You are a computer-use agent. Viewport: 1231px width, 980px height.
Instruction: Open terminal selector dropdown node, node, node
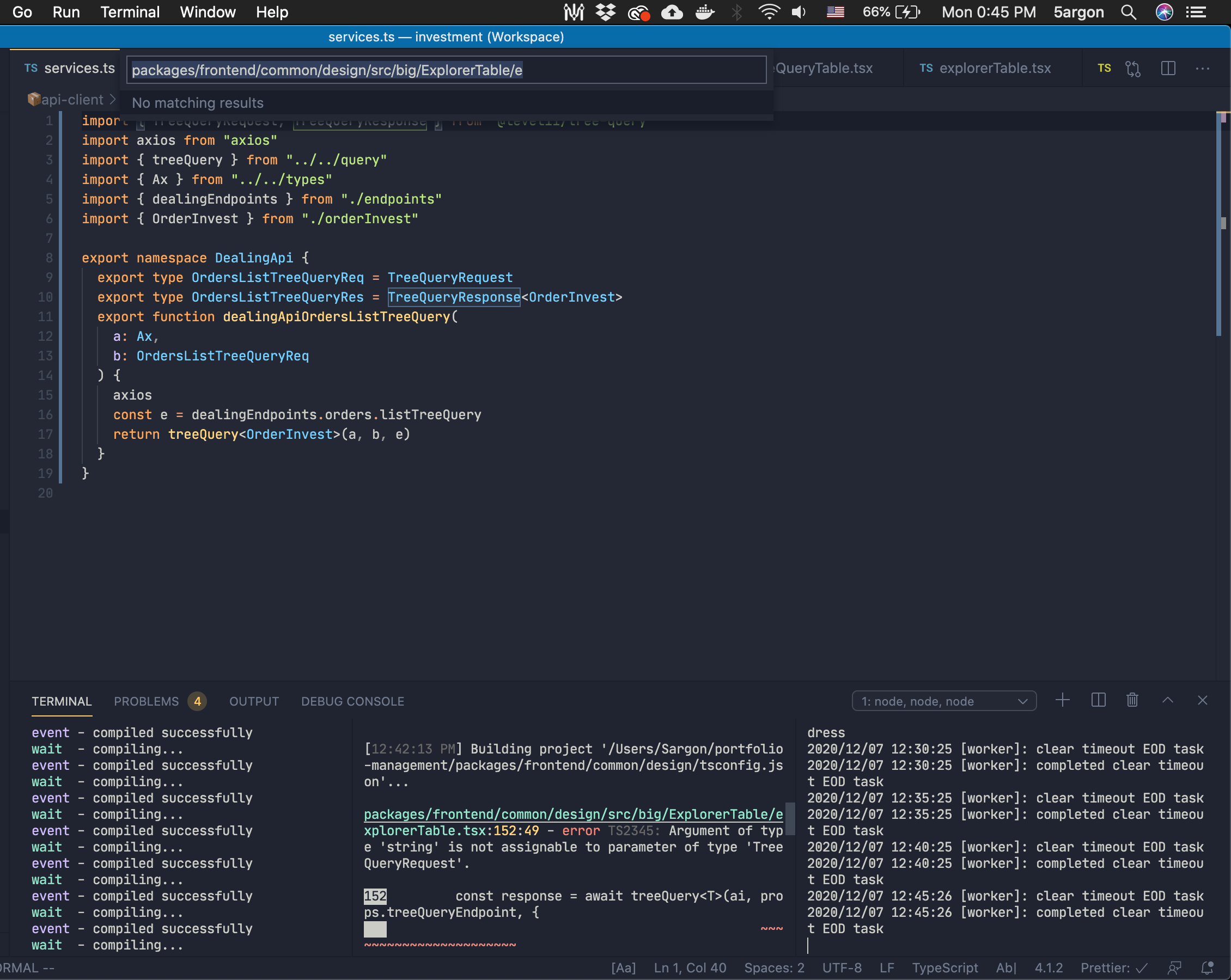943,701
